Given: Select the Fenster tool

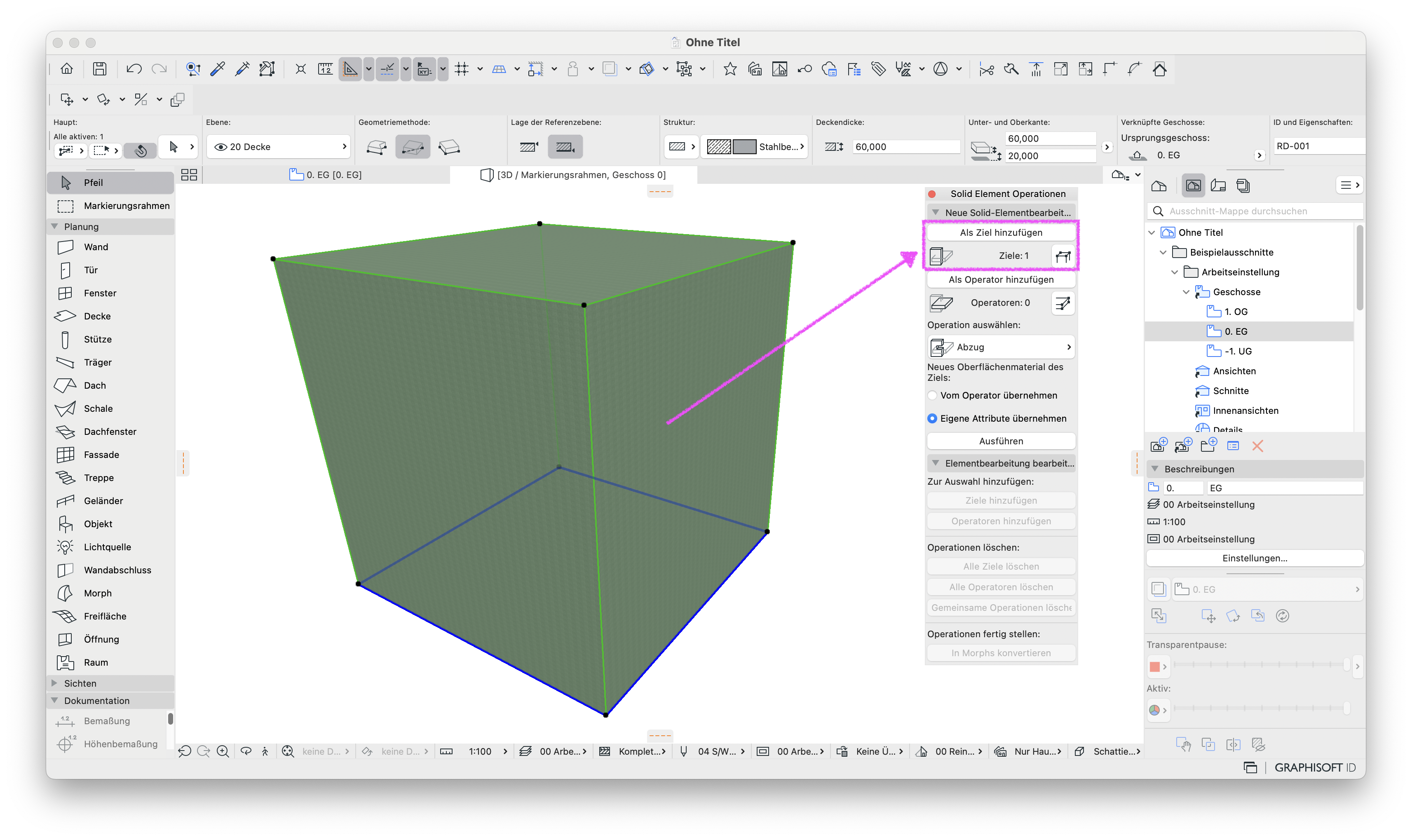Looking at the screenshot, I should pos(110,293).
